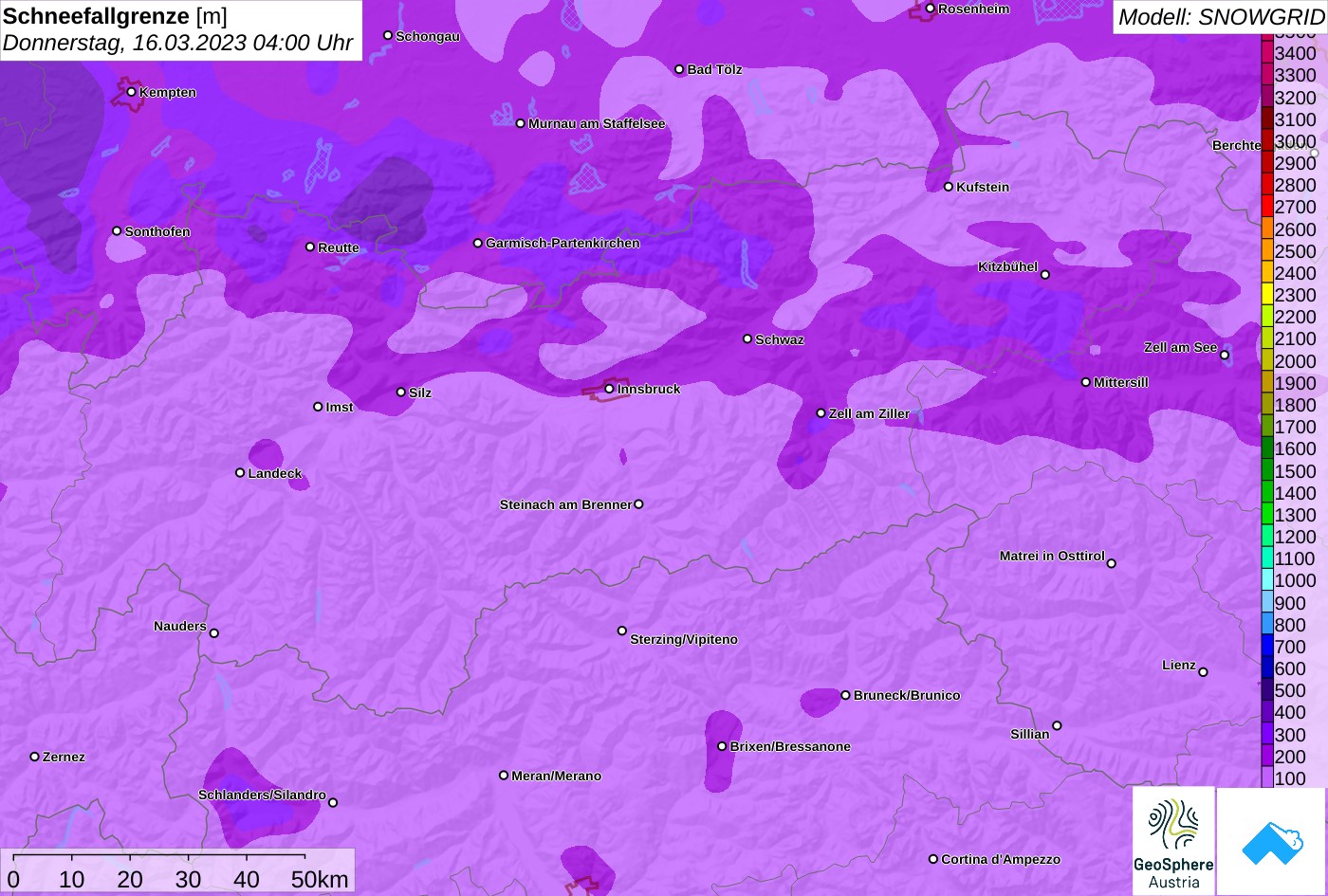Click the Murnau am Staffelsee marker
Image resolution: width=1328 pixels, height=896 pixels.
coord(520,123)
